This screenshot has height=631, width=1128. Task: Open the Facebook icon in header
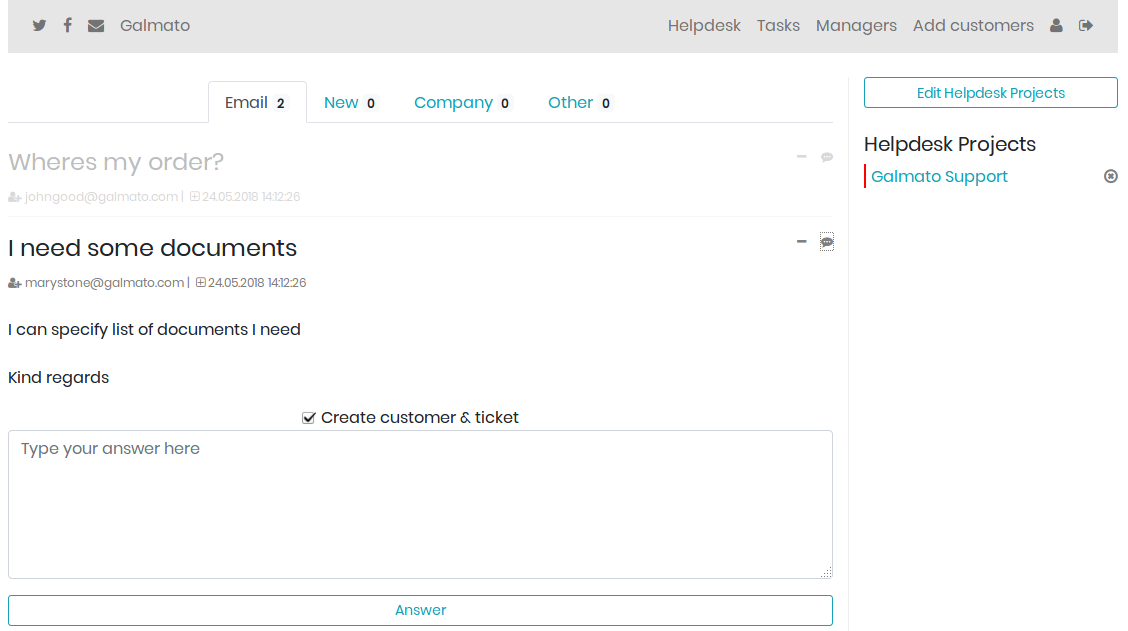[x=68, y=25]
